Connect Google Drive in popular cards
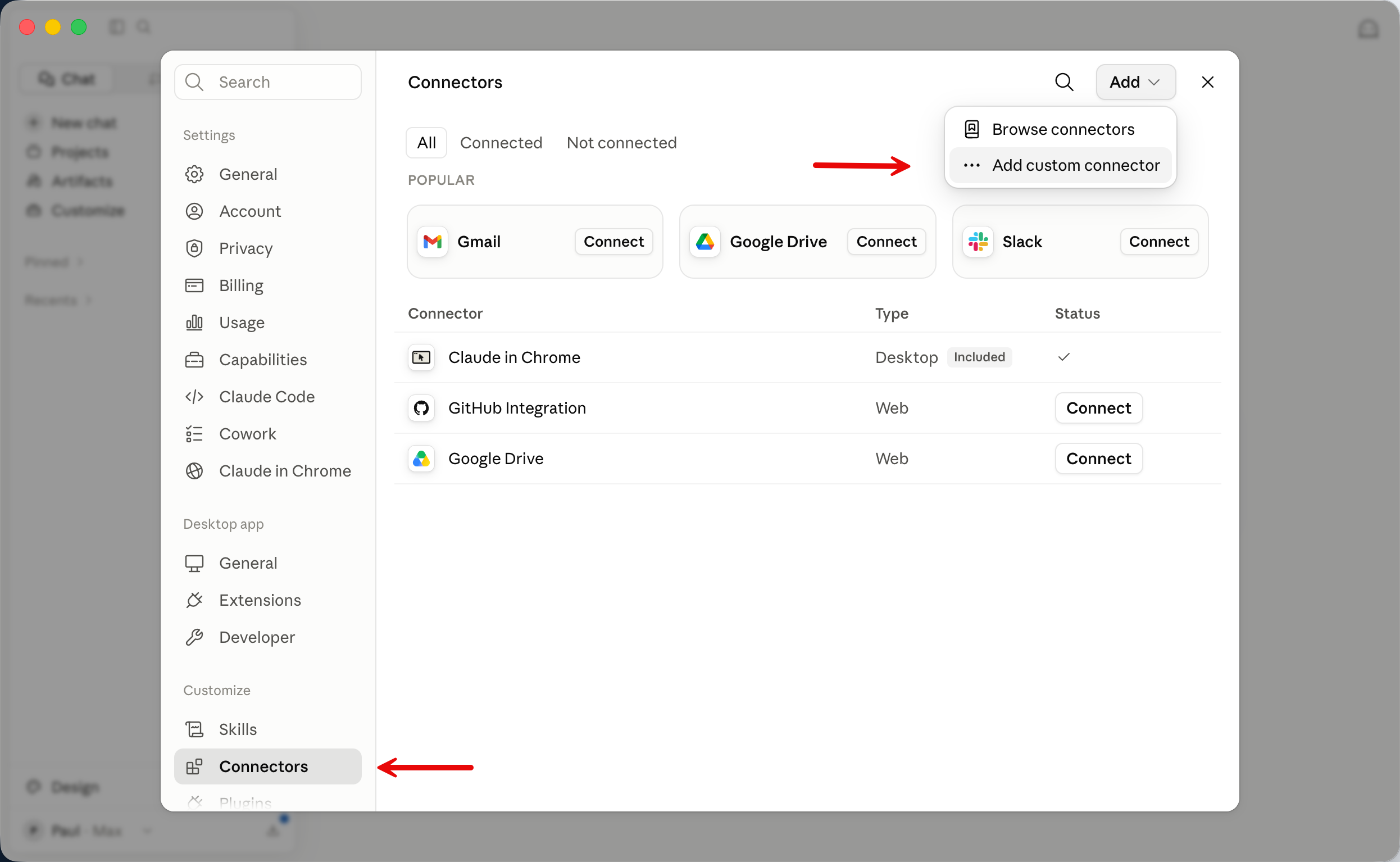Screen dimensions: 1400x862 click(x=886, y=242)
